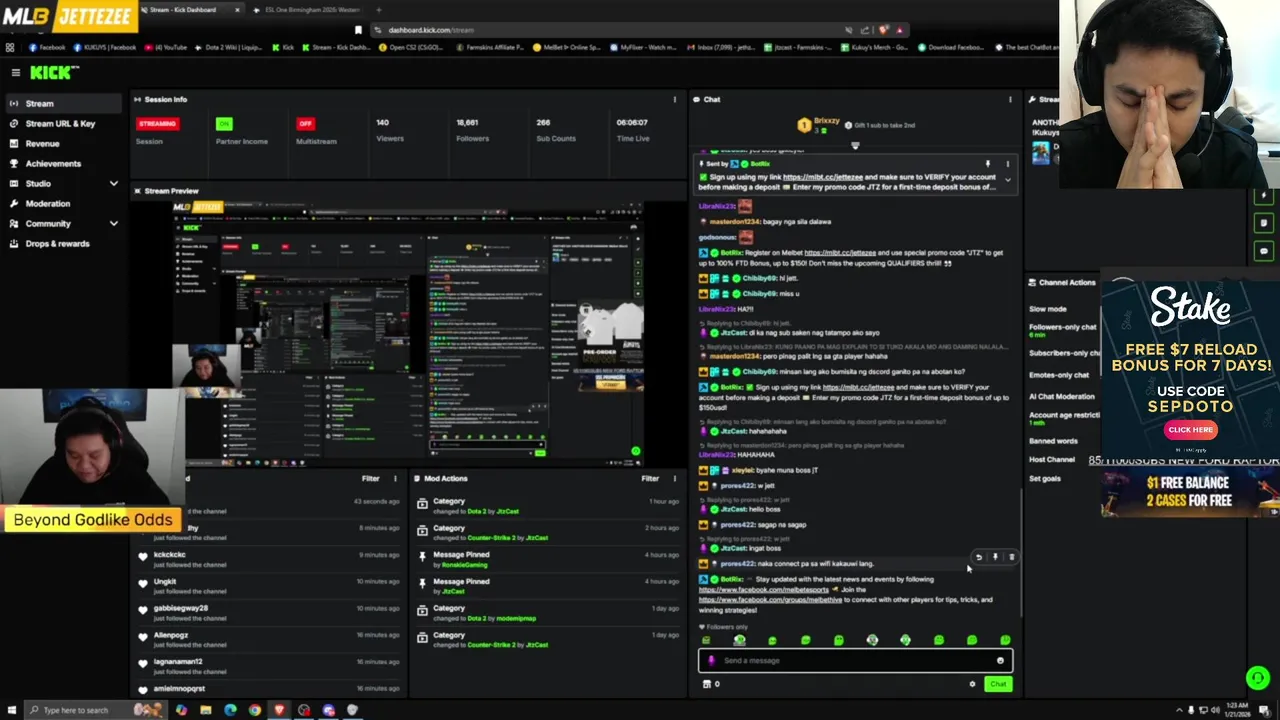Open the Kick hamburger menu
This screenshot has height=720, width=1280.
[x=16, y=72]
